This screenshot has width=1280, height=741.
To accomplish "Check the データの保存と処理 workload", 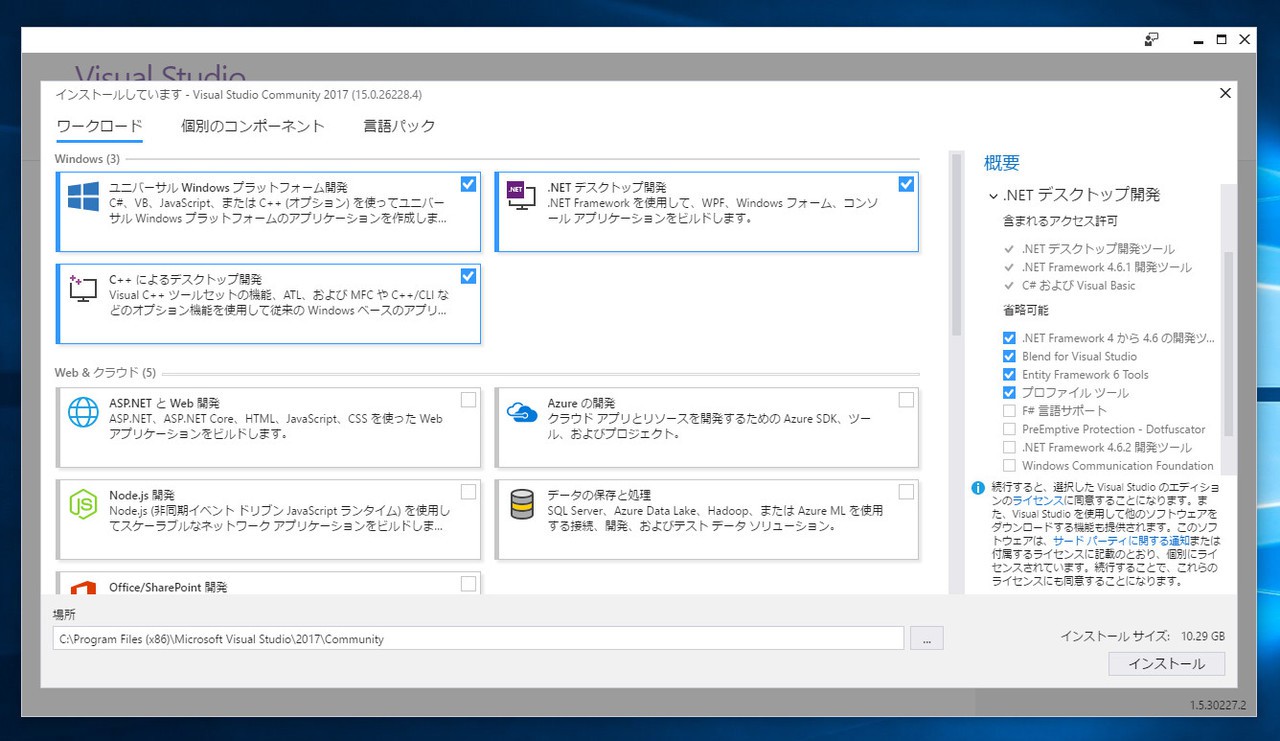I will click(906, 492).
